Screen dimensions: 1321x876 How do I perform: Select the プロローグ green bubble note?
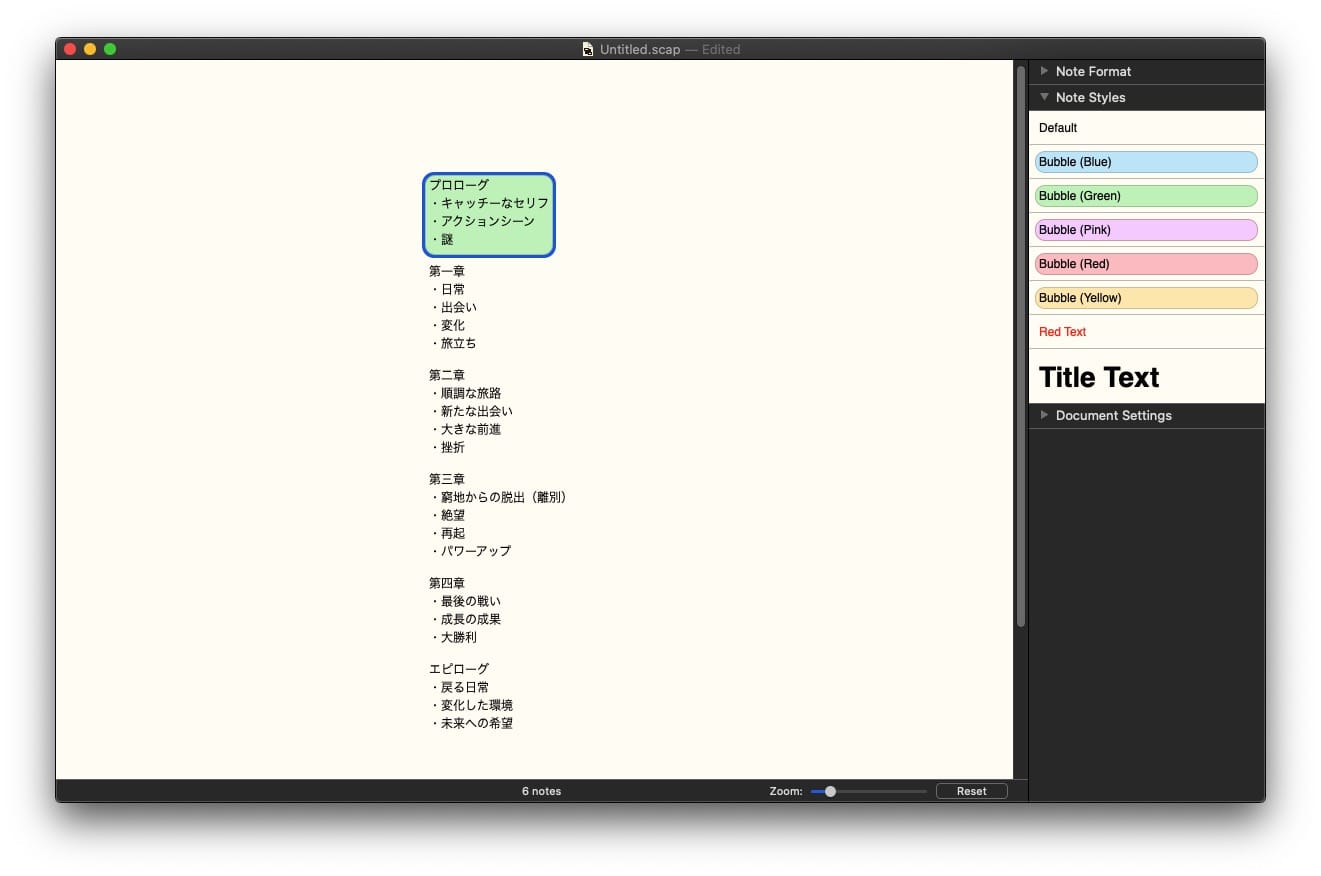pos(488,214)
